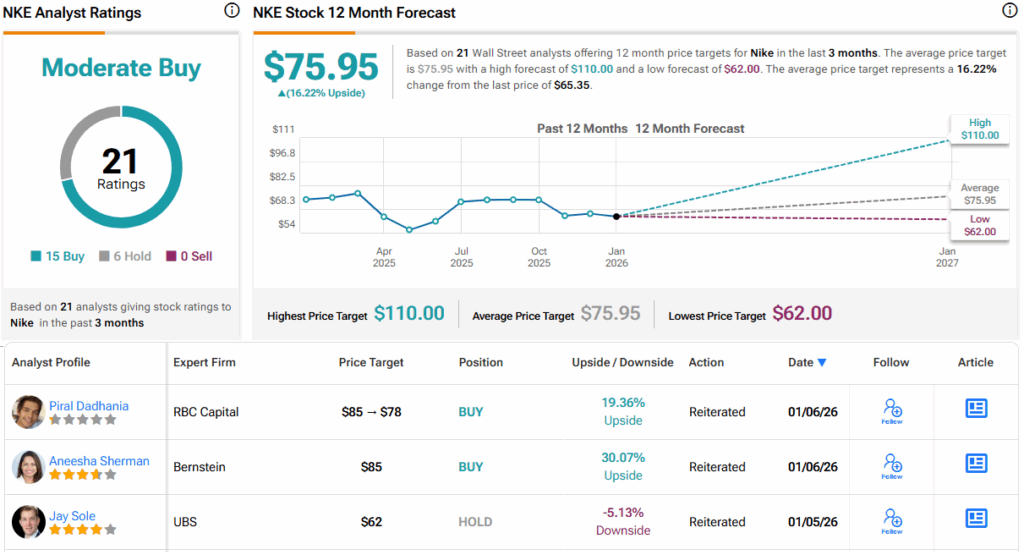Open article for Bernstein rating

[x=976, y=463]
